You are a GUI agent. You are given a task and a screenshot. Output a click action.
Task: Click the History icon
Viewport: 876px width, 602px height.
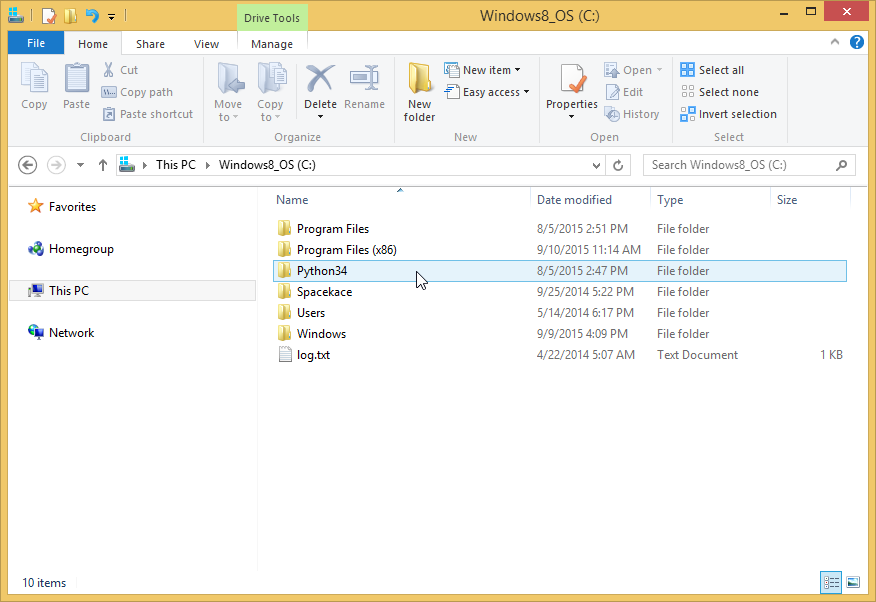pyautogui.click(x=612, y=114)
